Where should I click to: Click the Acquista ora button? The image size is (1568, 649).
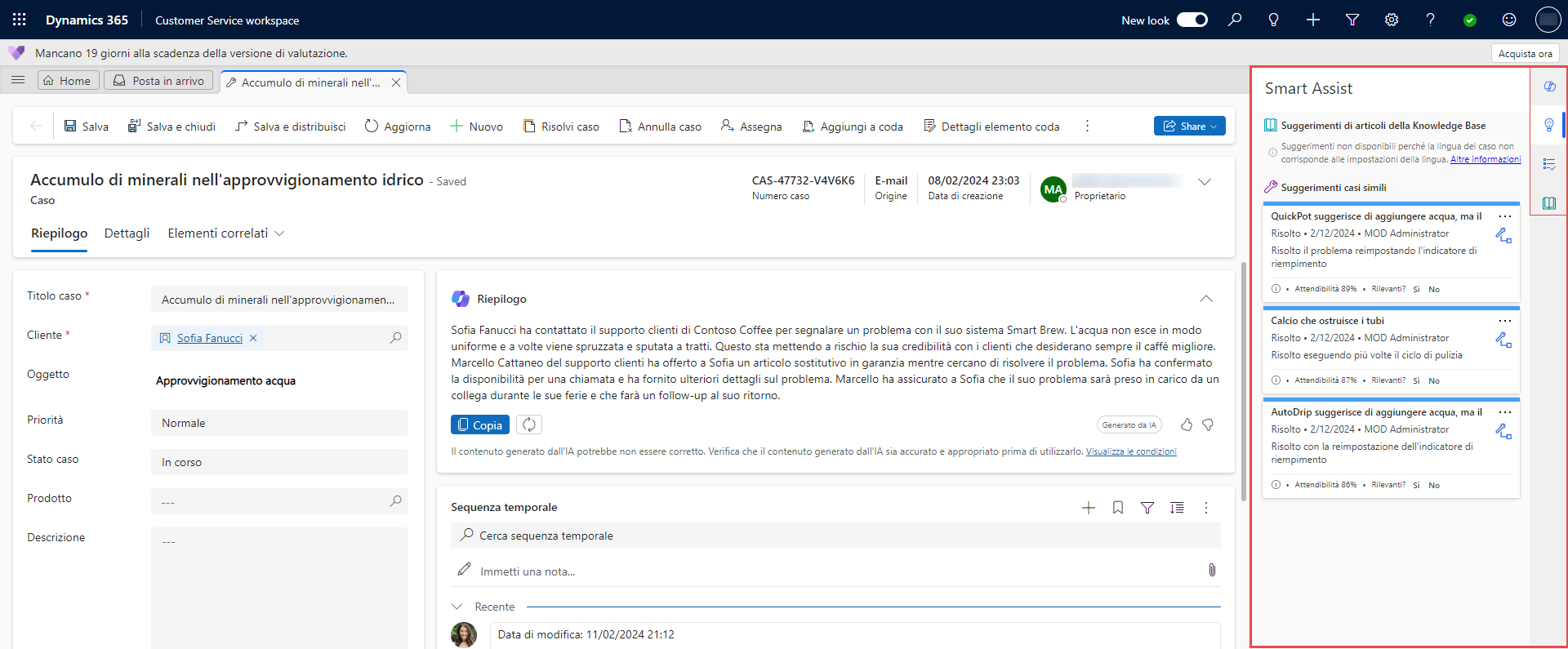[1525, 53]
